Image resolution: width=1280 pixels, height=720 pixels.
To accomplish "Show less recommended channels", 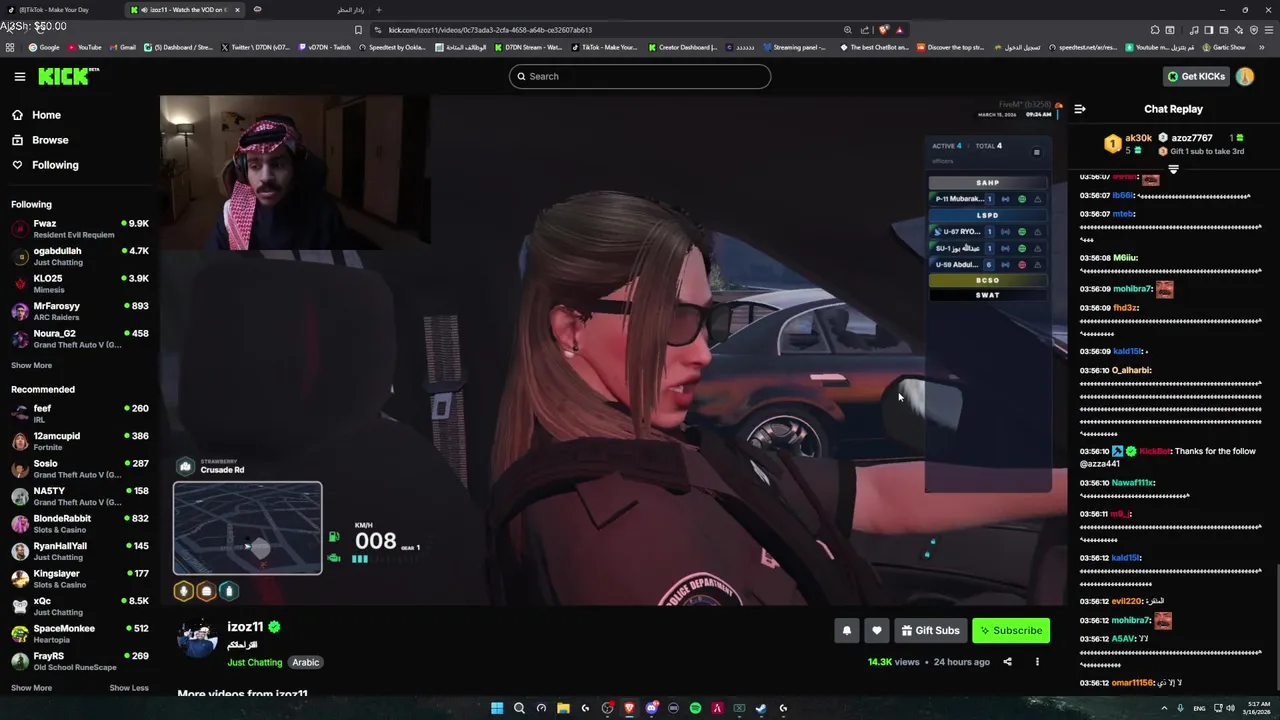I will (129, 688).
